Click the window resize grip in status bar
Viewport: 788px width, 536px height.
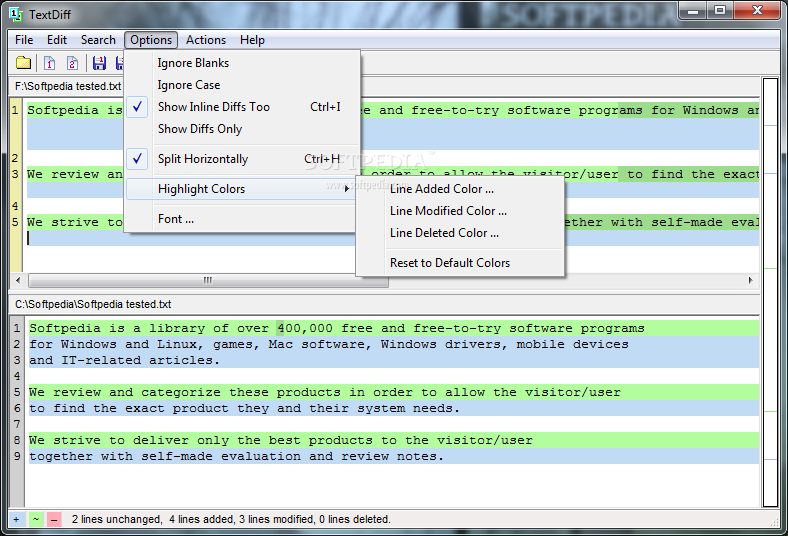[774, 522]
